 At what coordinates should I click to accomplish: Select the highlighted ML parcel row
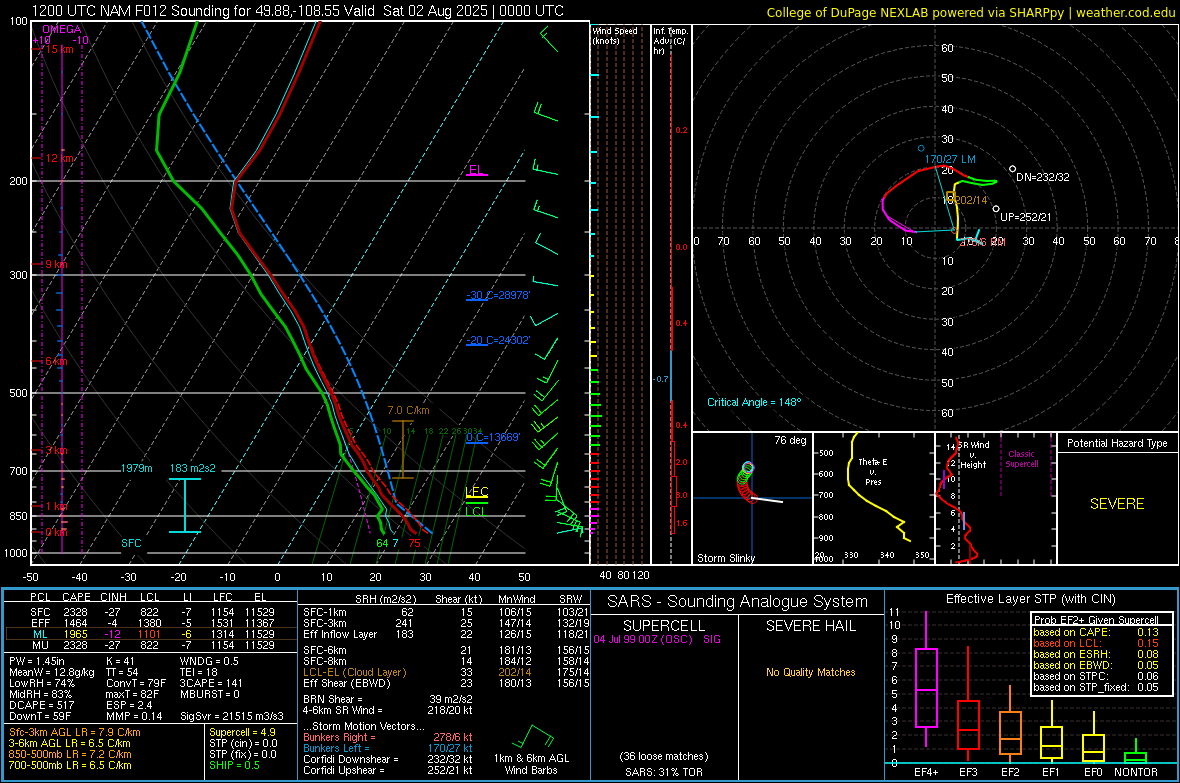[x=152, y=634]
